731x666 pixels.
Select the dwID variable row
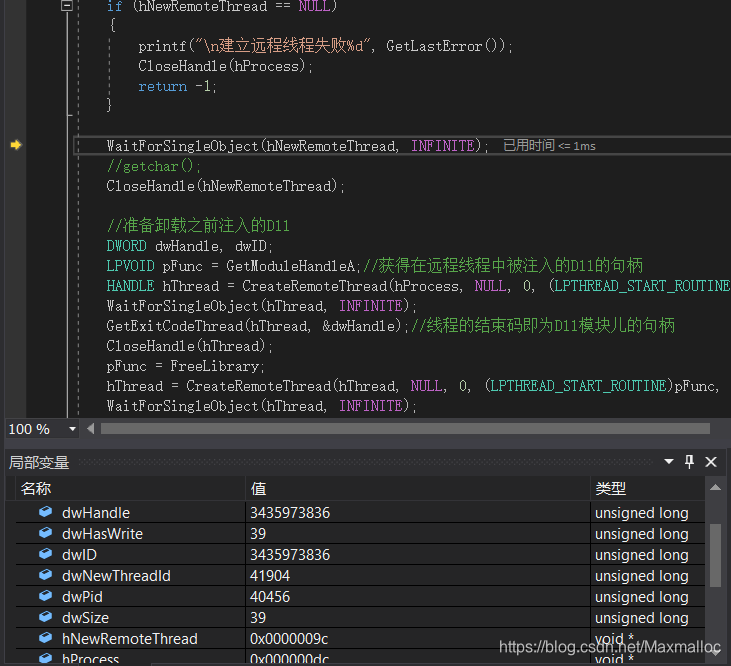(360, 555)
